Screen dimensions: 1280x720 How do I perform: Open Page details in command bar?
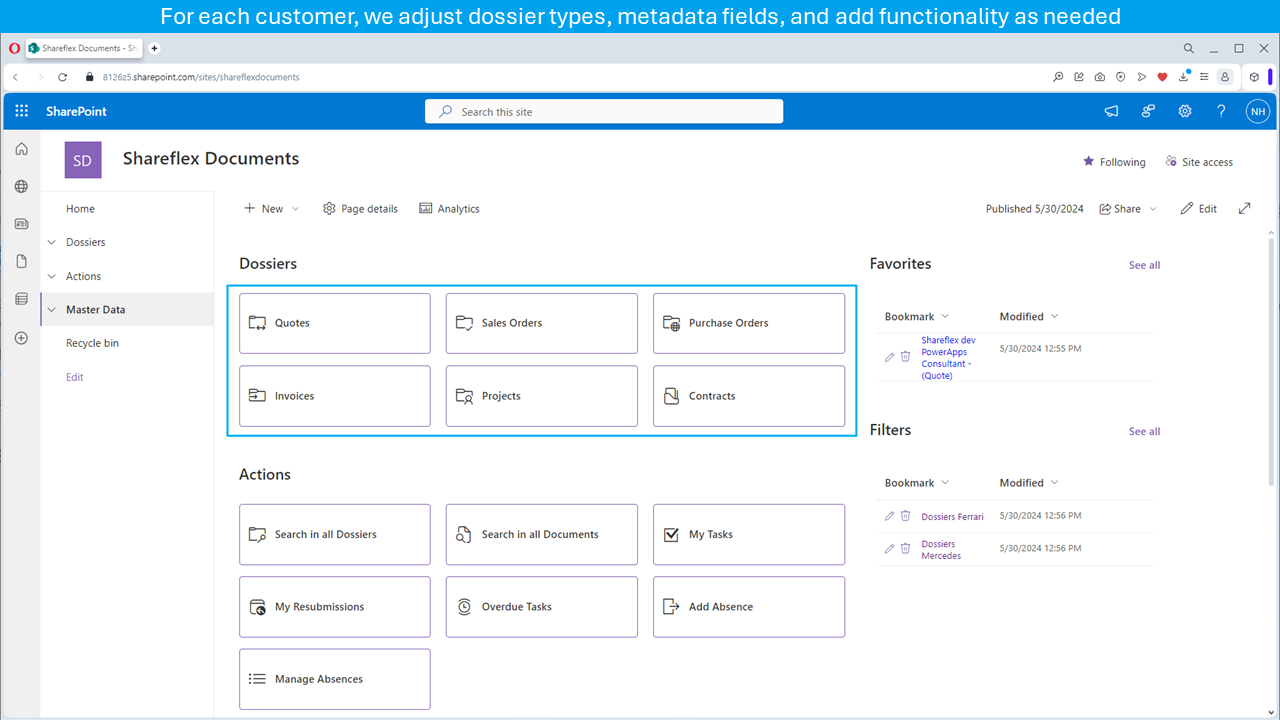[360, 209]
